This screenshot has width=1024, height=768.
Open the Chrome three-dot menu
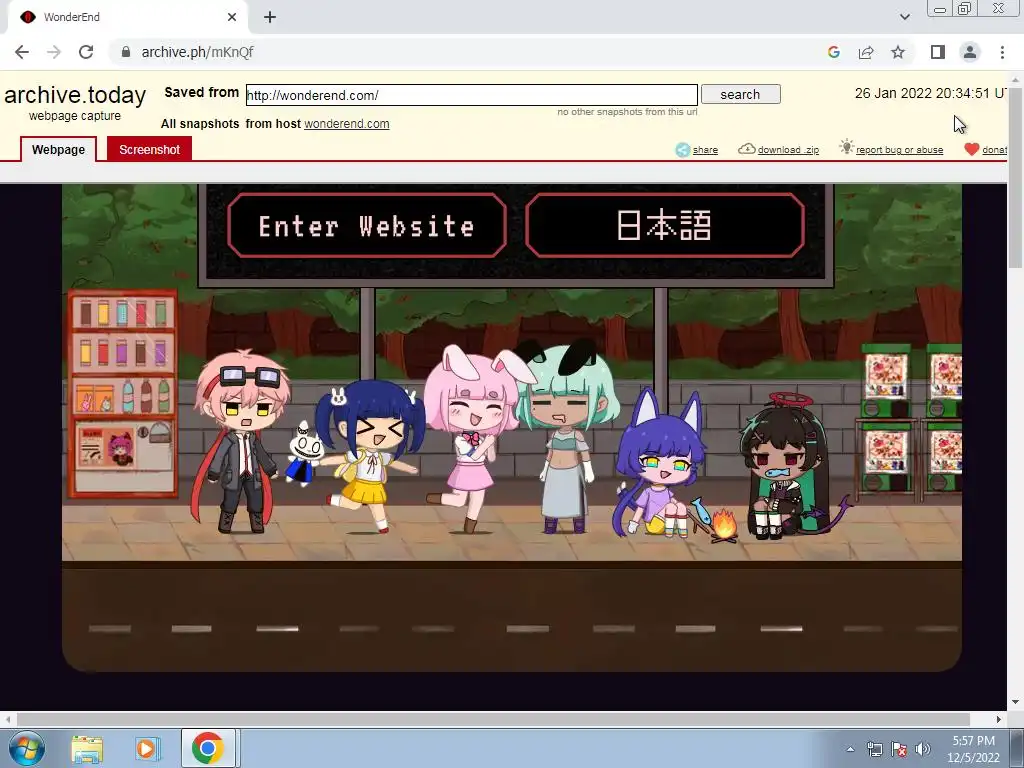[x=1002, y=52]
